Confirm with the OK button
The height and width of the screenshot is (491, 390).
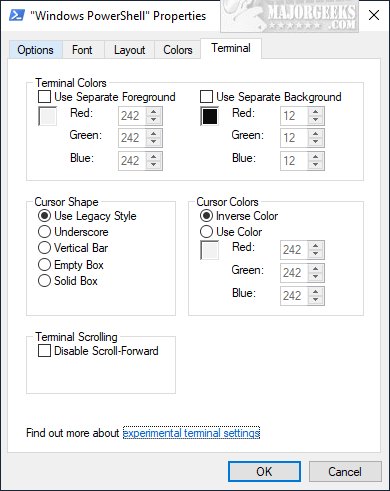click(x=264, y=471)
